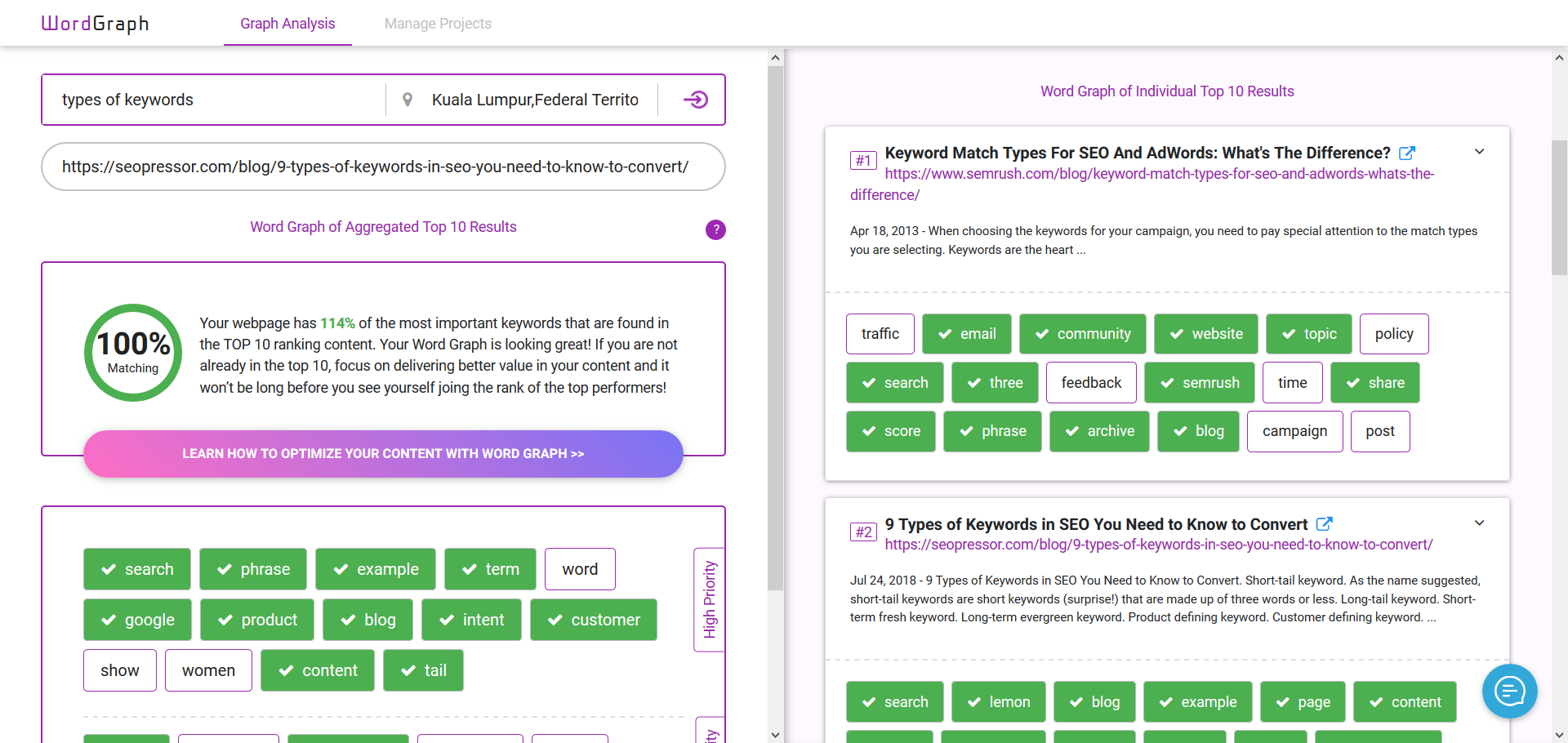Viewport: 1568px width, 743px height.
Task: Click the 100% Matching circle
Action: coord(133,353)
